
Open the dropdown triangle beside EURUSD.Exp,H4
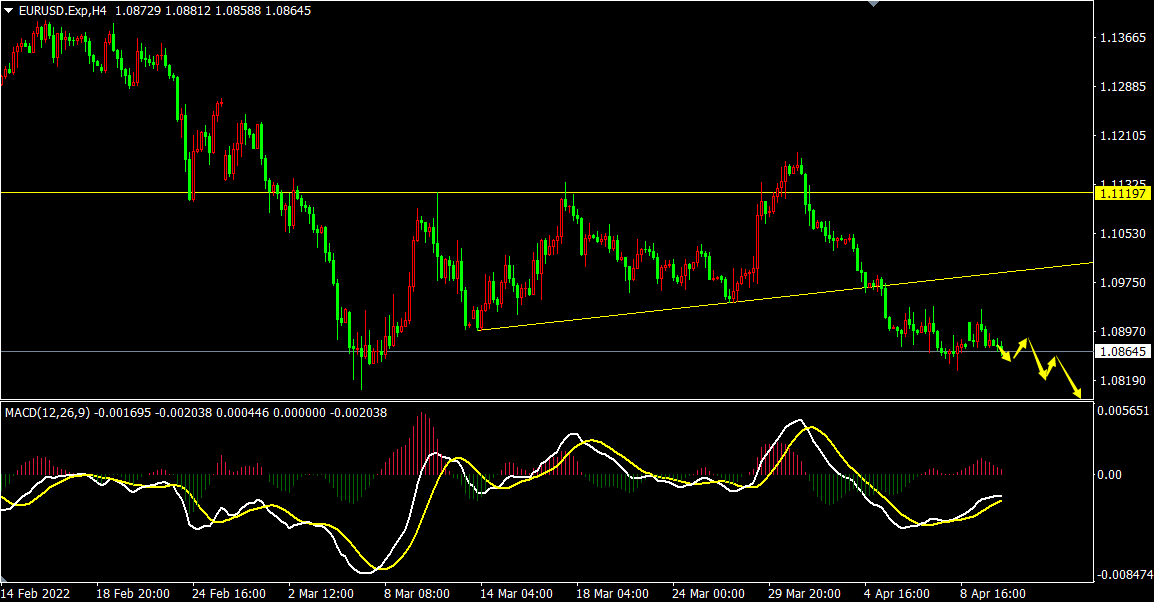(9, 10)
